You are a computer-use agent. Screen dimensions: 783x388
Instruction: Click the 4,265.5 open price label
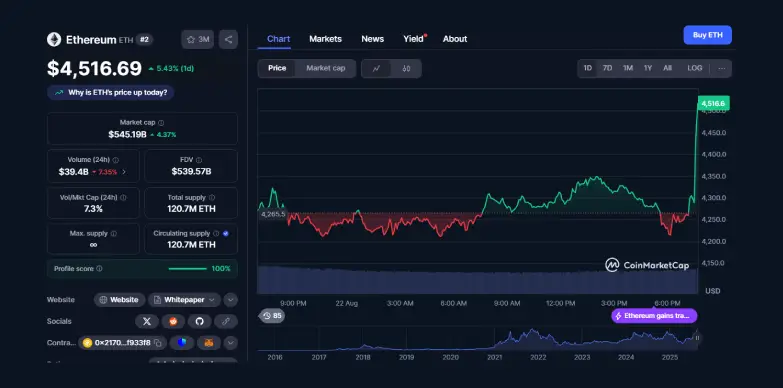pyautogui.click(x=273, y=214)
